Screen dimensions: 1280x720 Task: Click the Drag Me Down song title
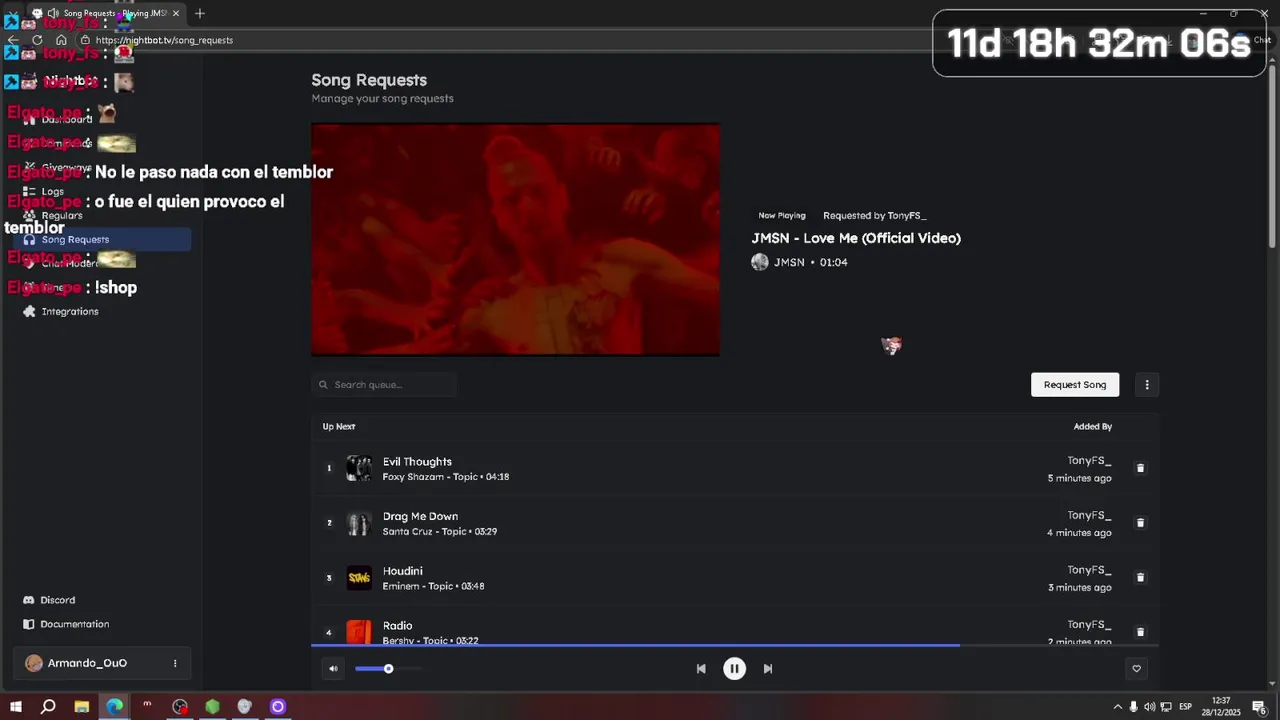[420, 516]
